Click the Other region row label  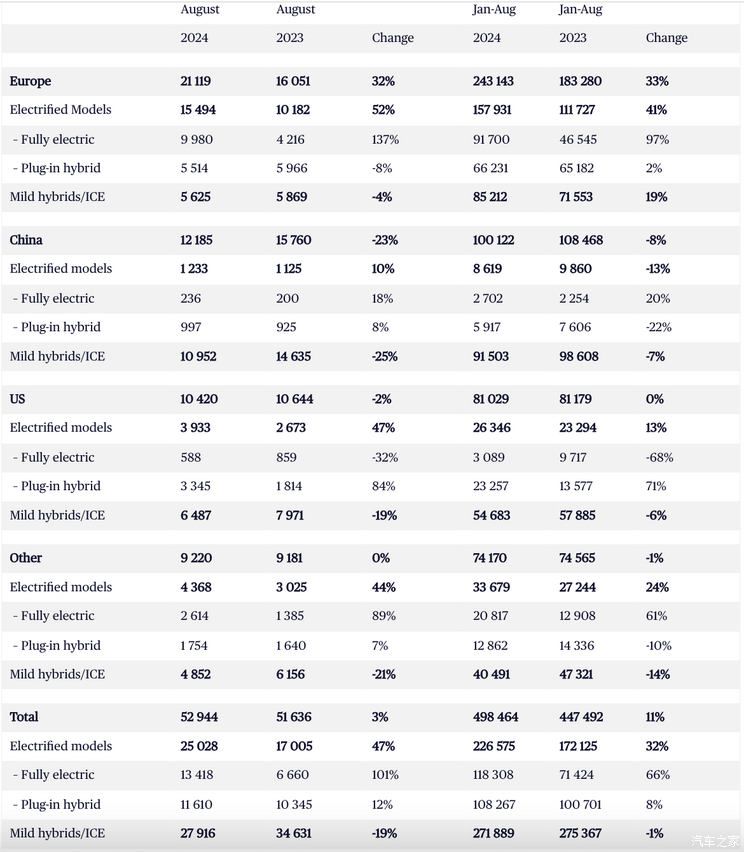(26, 558)
